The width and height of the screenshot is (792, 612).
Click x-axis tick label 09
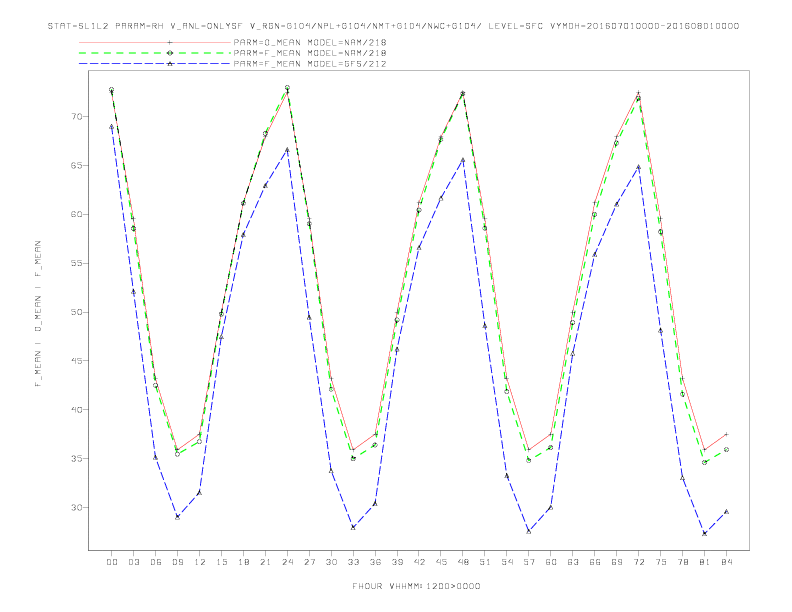[178, 562]
